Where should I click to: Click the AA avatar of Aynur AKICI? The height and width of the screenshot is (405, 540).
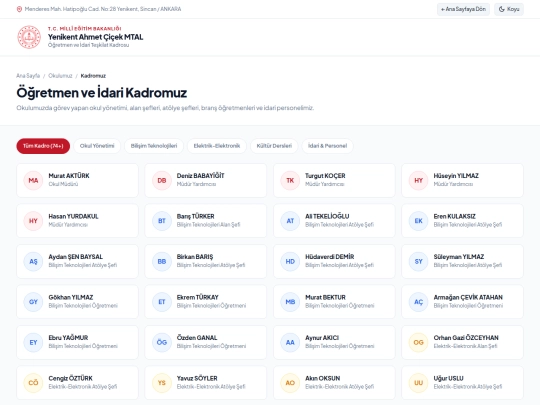click(x=290, y=342)
